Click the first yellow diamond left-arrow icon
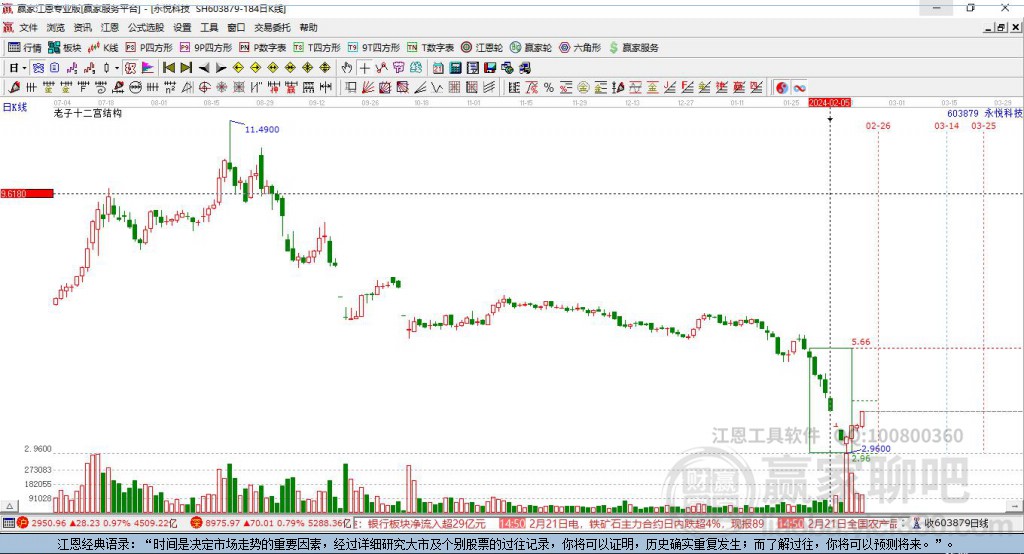Viewport: 1024px width, 554px height. coord(238,68)
